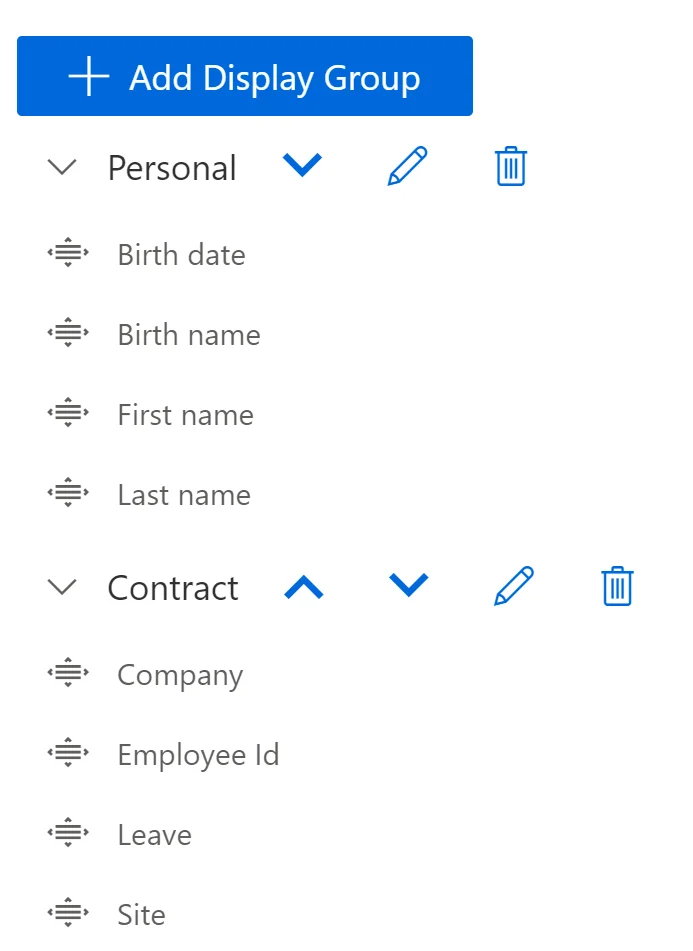Select the First name field
Viewport: 693px width, 951px height.
coord(185,414)
